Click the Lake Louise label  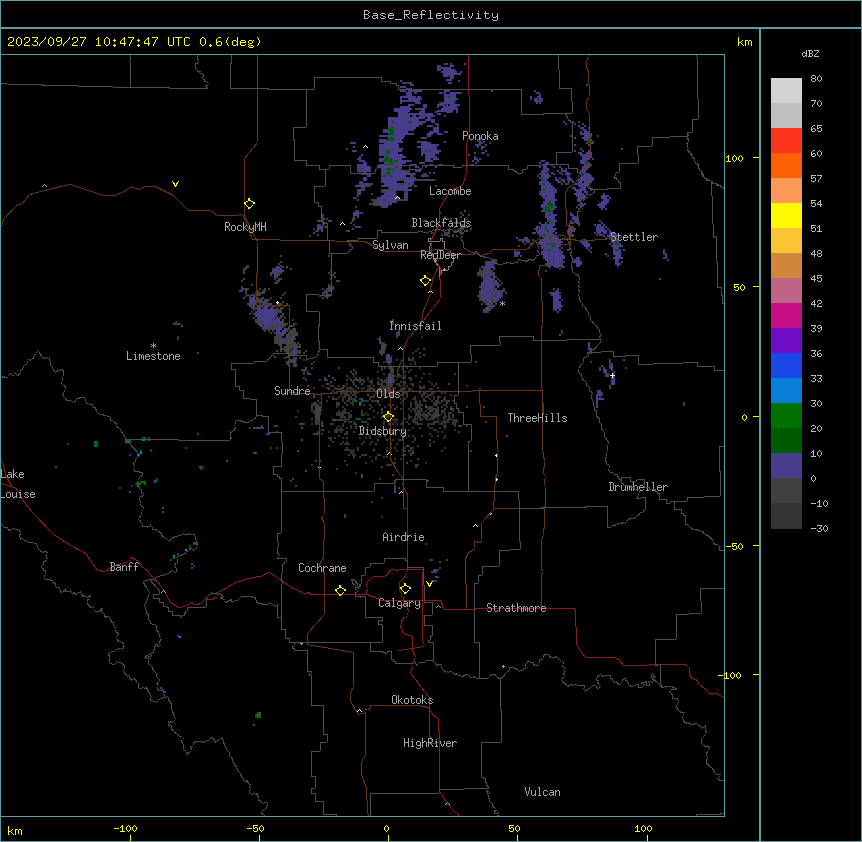click(x=18, y=484)
